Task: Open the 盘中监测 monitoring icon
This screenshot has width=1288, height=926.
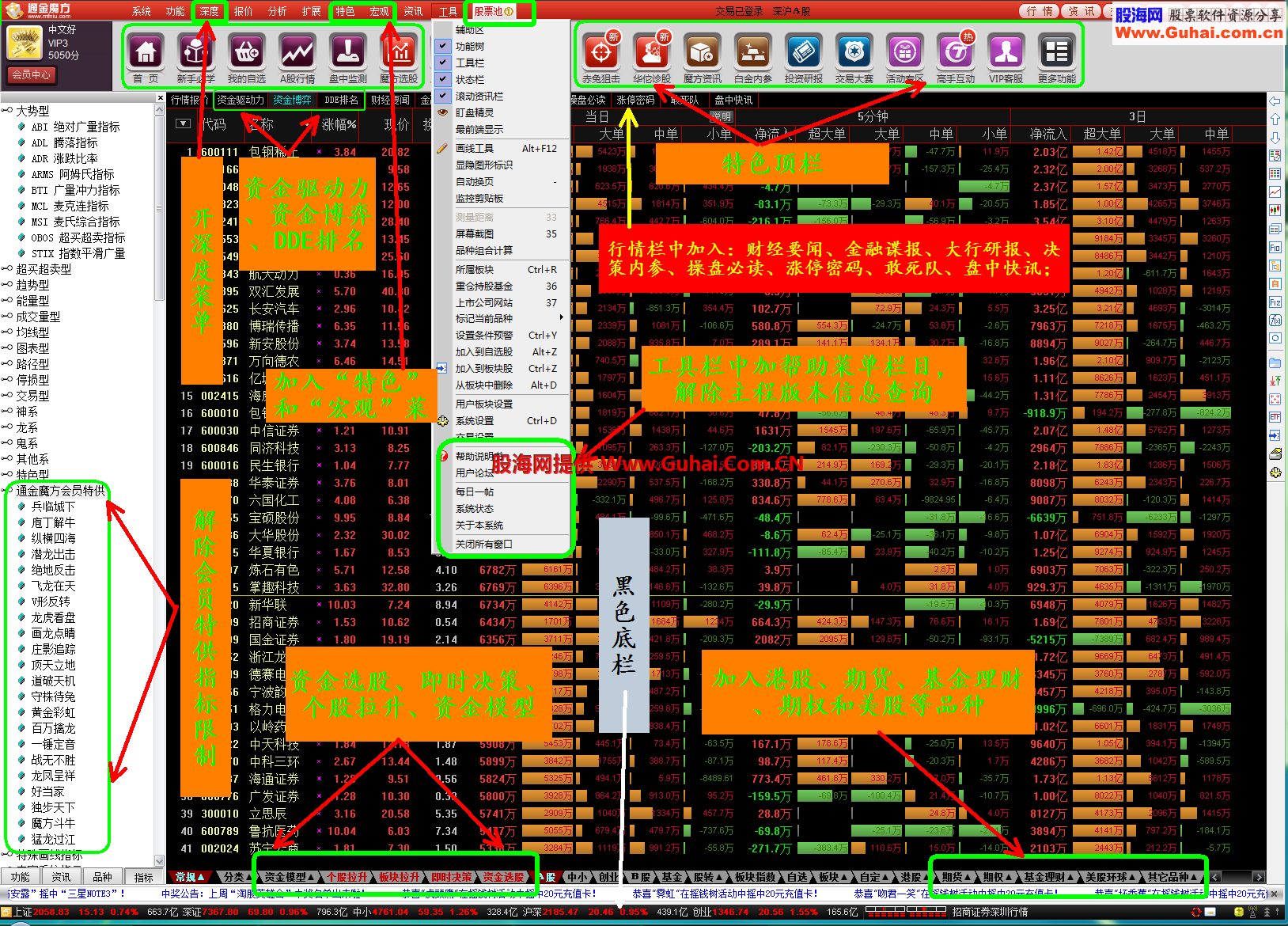Action: (x=348, y=53)
